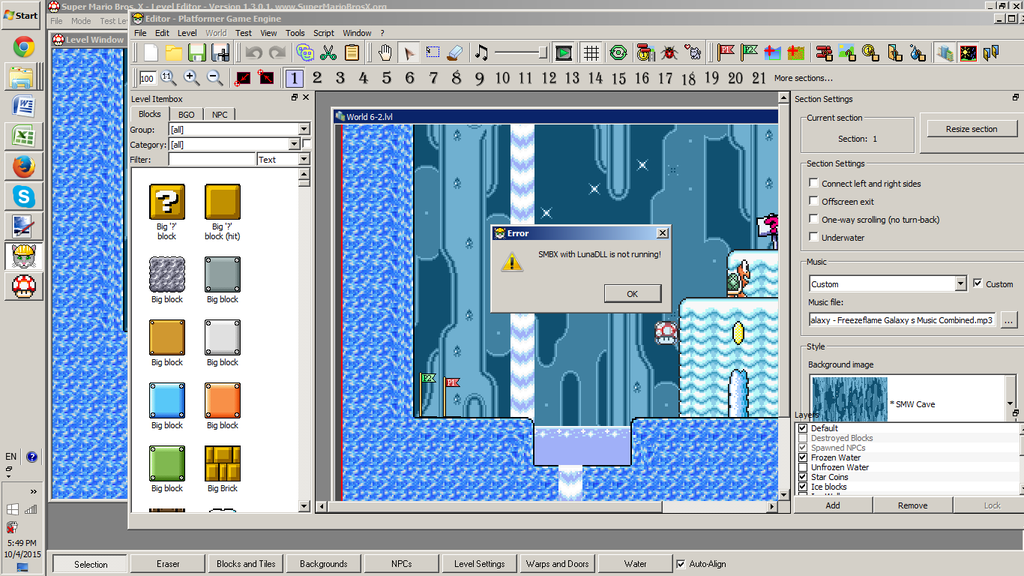Create a new level with the blank page icon

click(150, 53)
